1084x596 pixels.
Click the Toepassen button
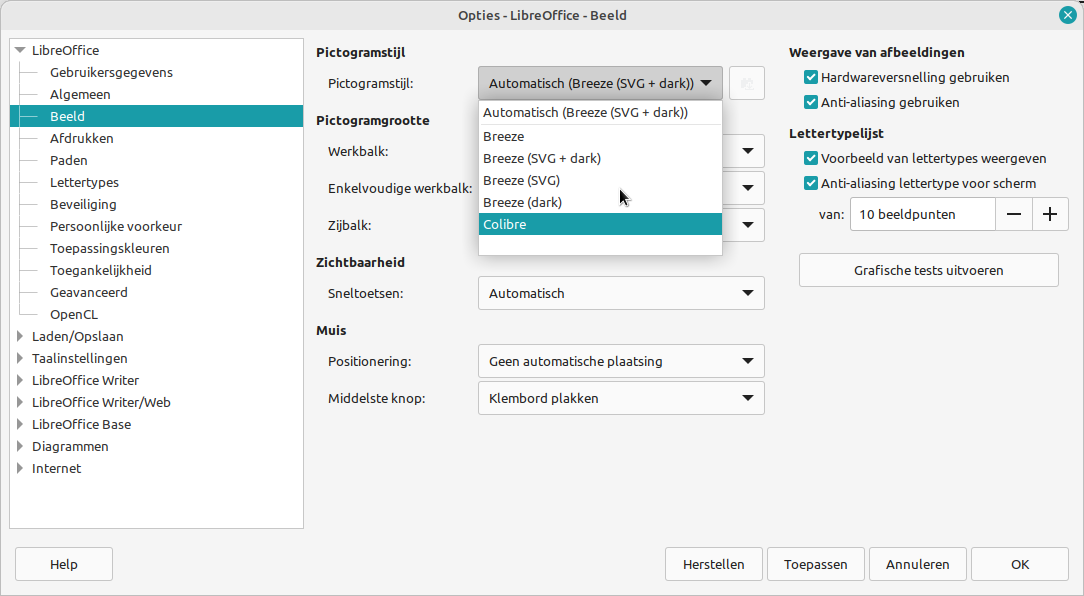pyautogui.click(x=815, y=564)
